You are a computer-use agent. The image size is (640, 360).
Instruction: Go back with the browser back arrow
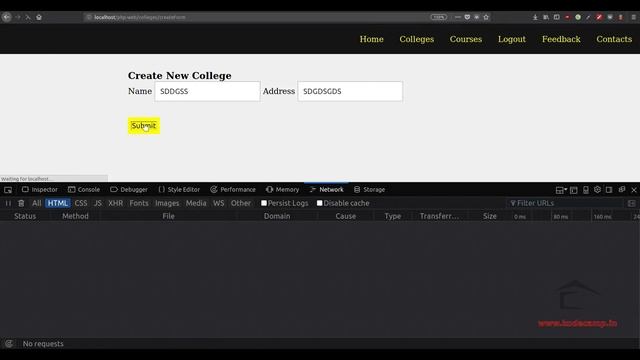(x=7, y=17)
